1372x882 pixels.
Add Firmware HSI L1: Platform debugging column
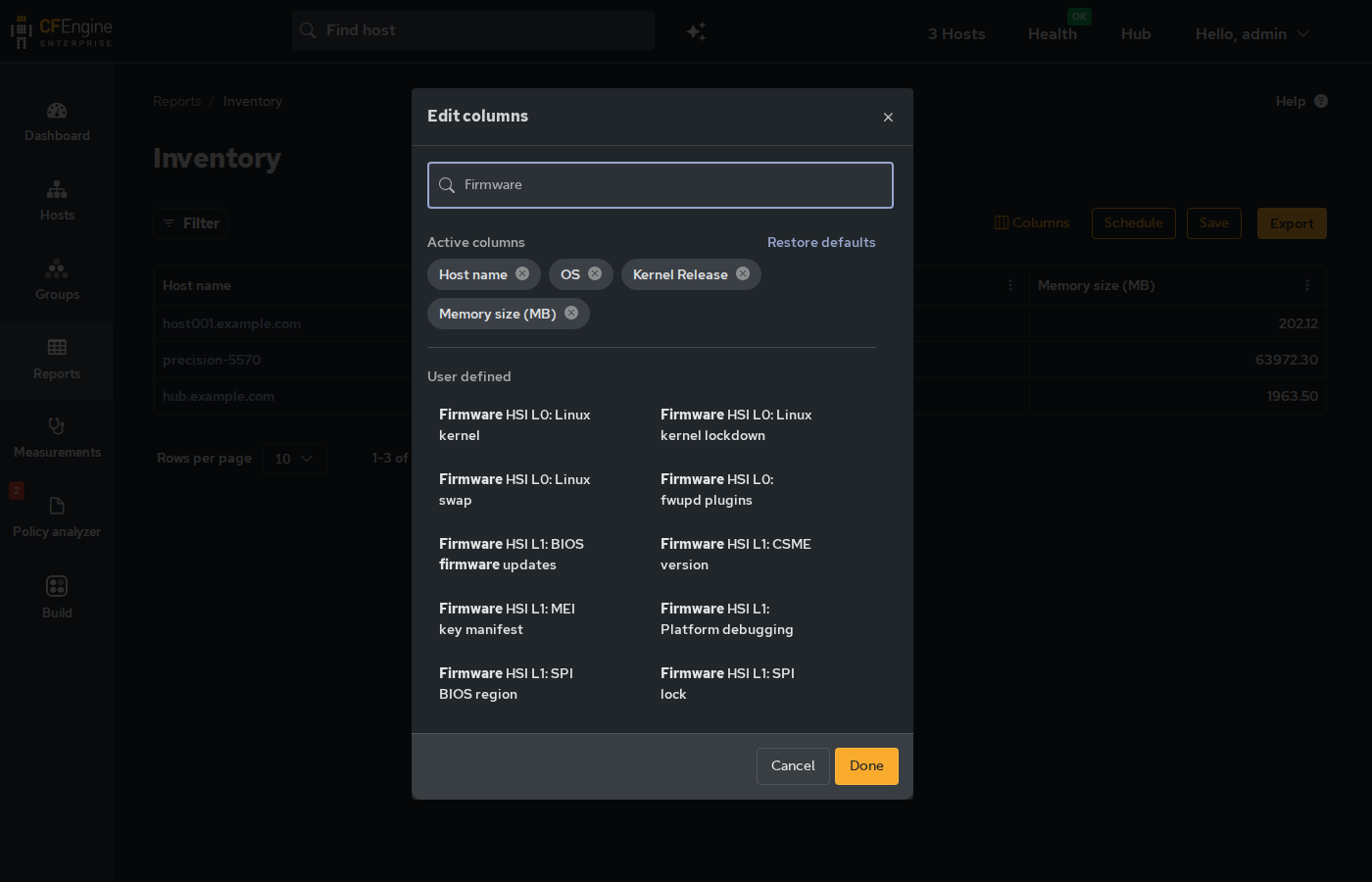727,619
